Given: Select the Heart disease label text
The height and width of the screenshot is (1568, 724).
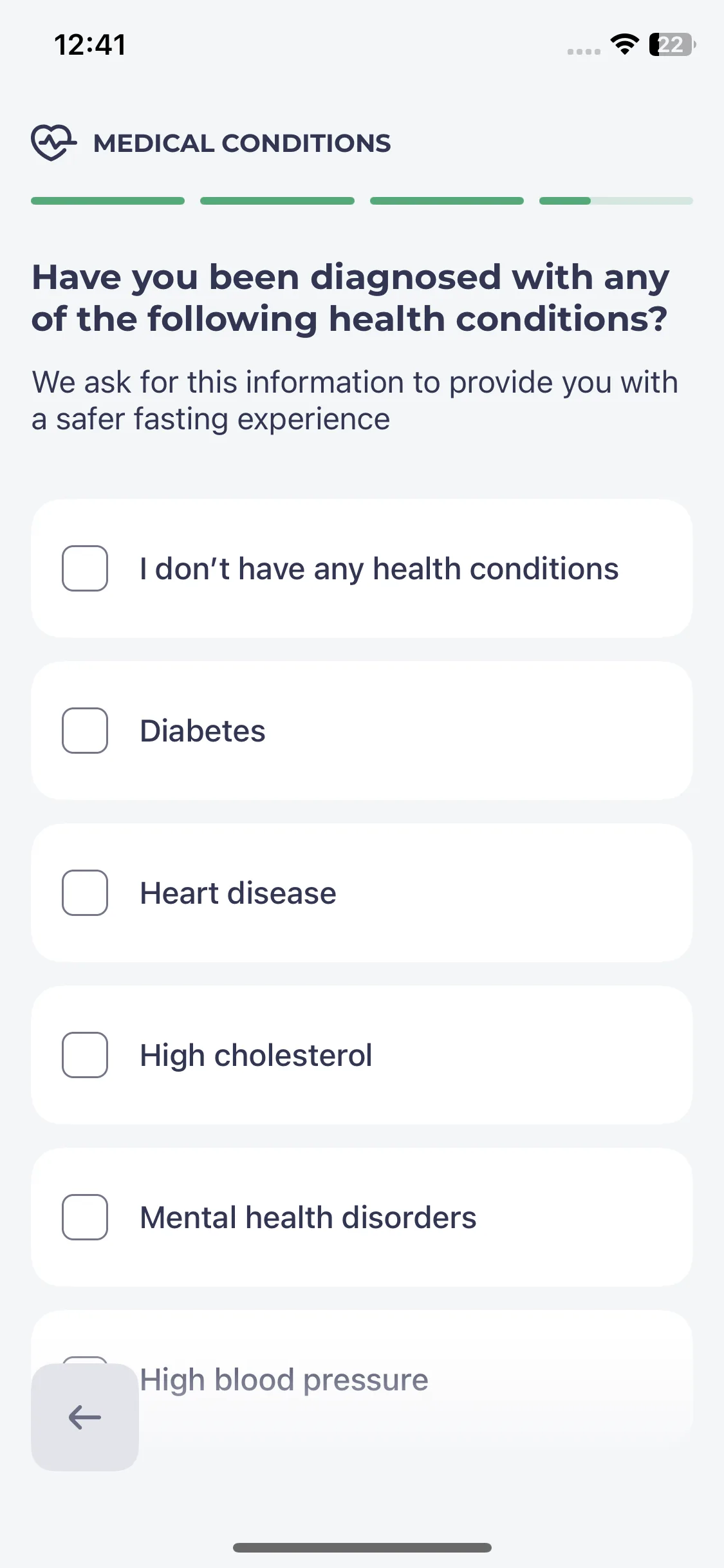Looking at the screenshot, I should pyautogui.click(x=238, y=893).
